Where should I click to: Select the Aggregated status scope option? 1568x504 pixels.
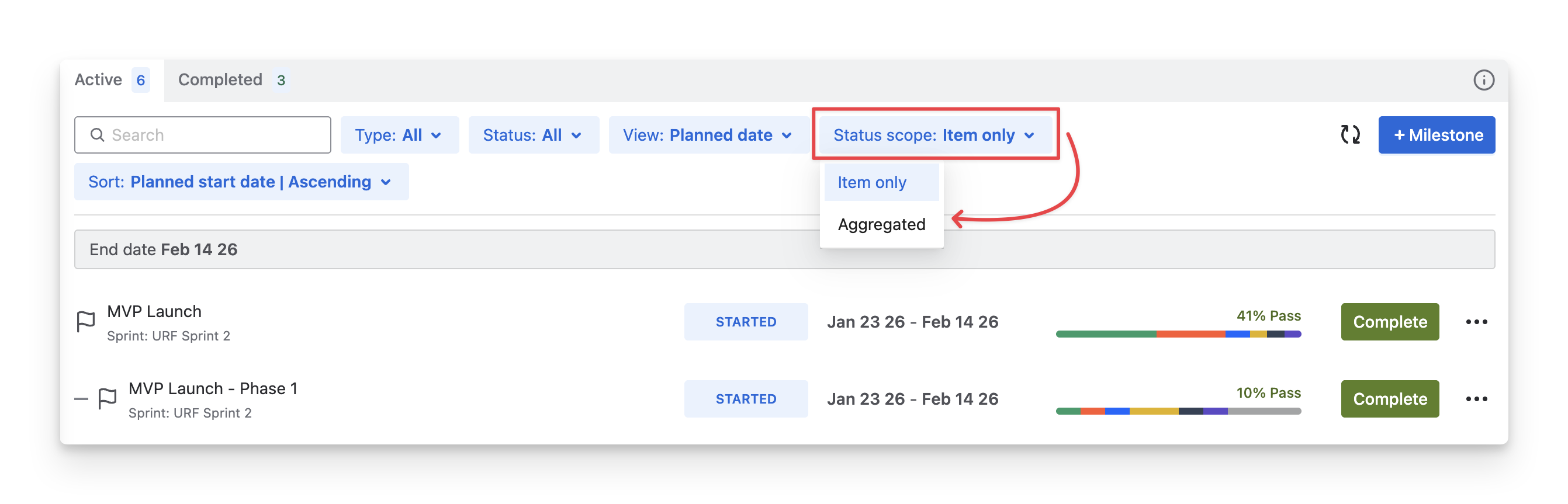click(881, 224)
